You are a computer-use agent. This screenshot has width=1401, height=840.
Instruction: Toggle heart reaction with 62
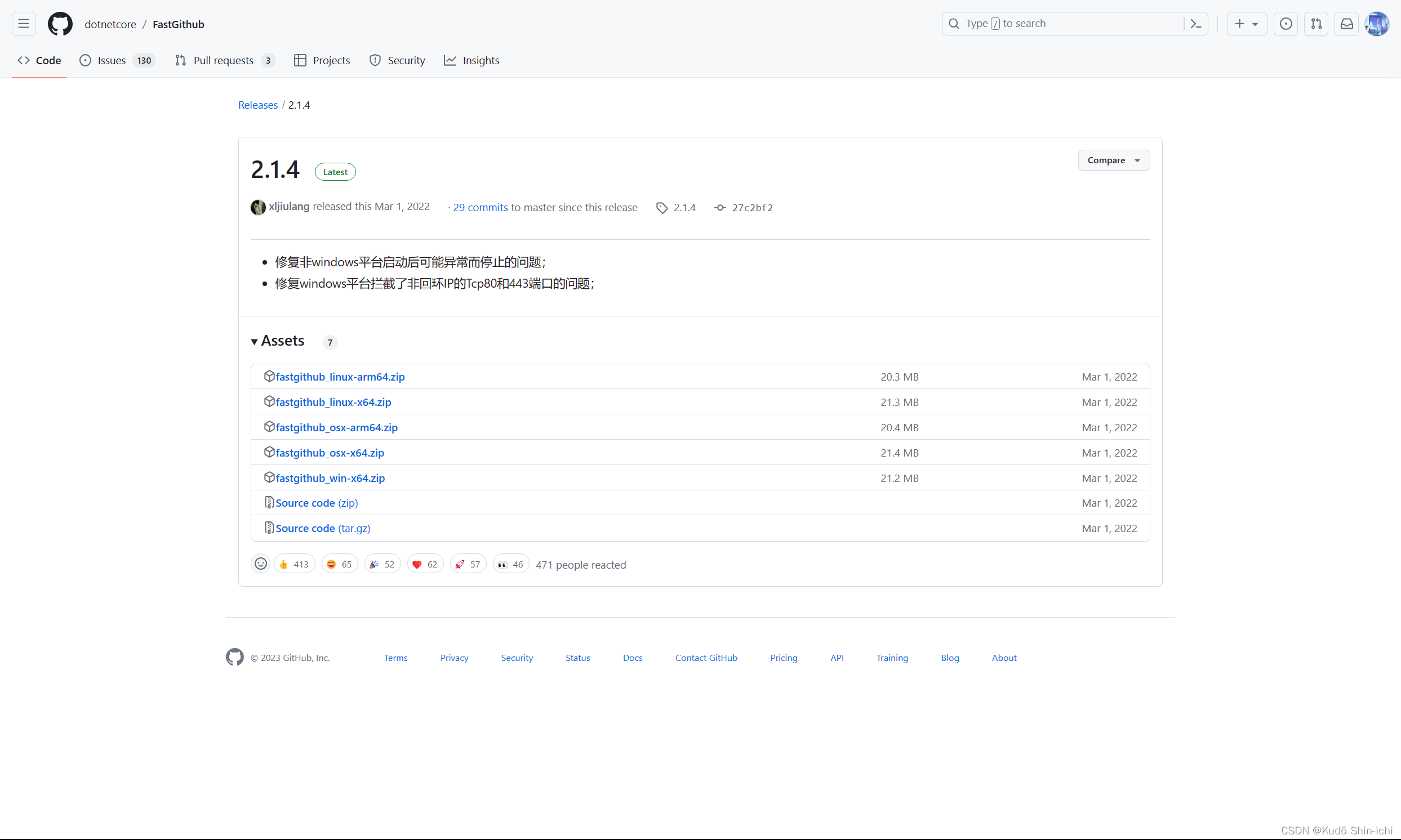[425, 564]
